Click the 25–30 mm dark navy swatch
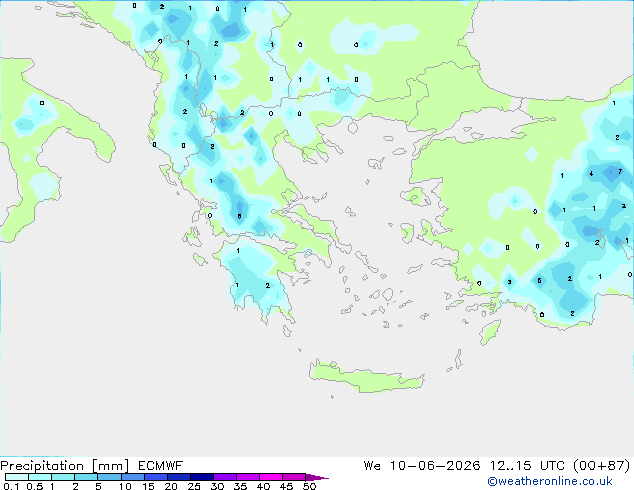 (x=201, y=477)
